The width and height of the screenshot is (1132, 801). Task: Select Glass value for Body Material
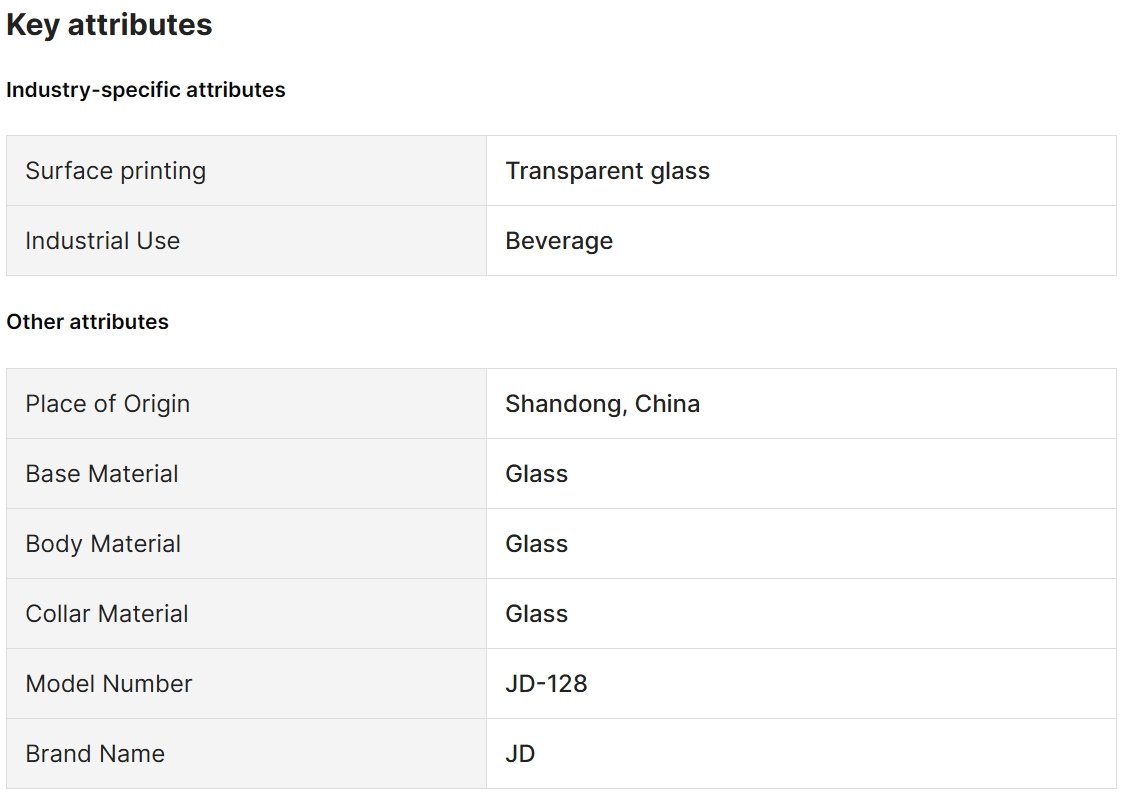click(x=536, y=544)
